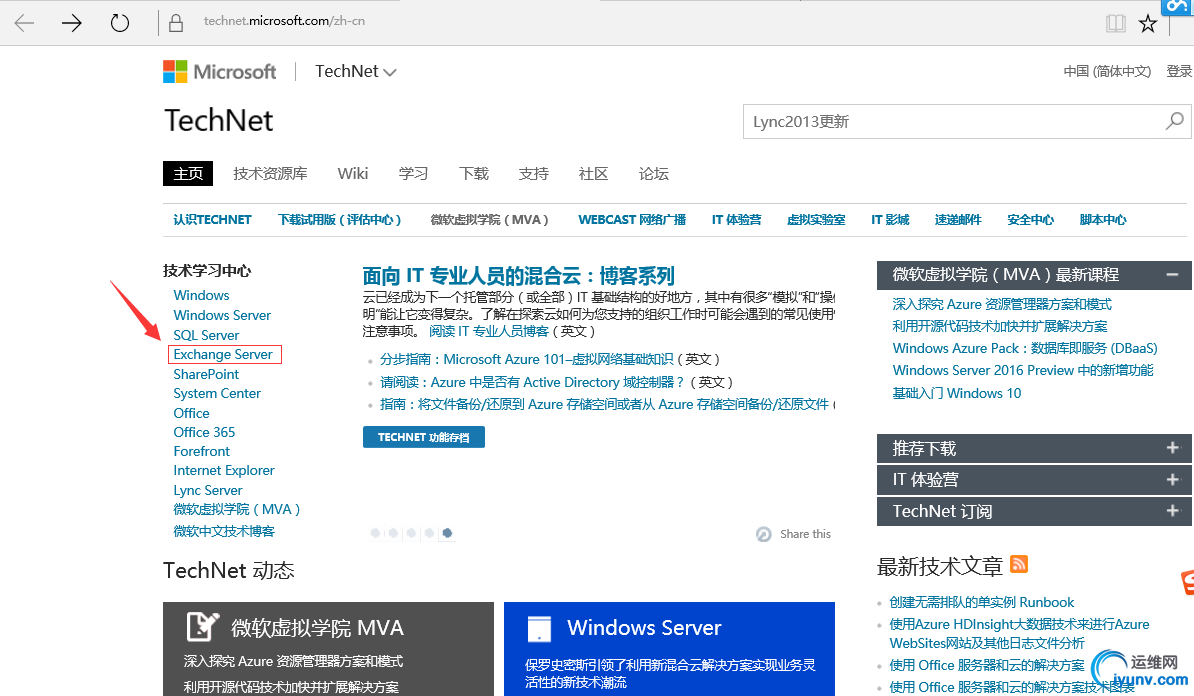Select the fourth carousel dot
Image resolution: width=1194 pixels, height=696 pixels.
click(x=429, y=533)
